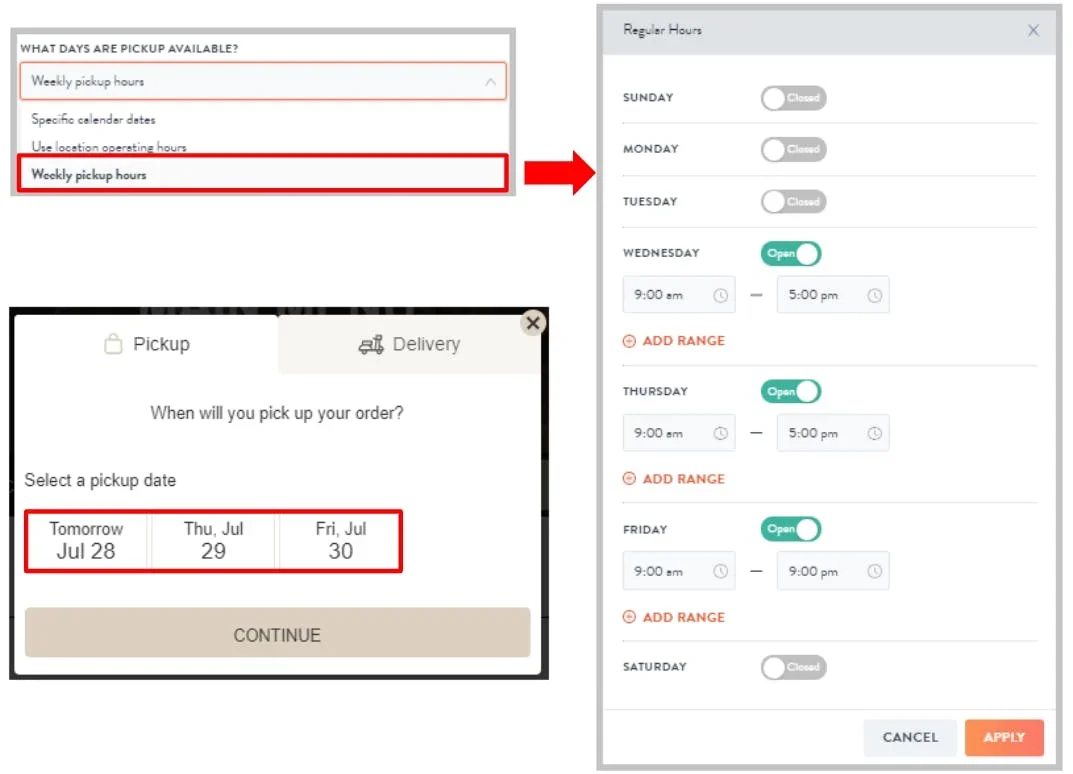
Task: Add a time range for Friday
Action: [673, 617]
